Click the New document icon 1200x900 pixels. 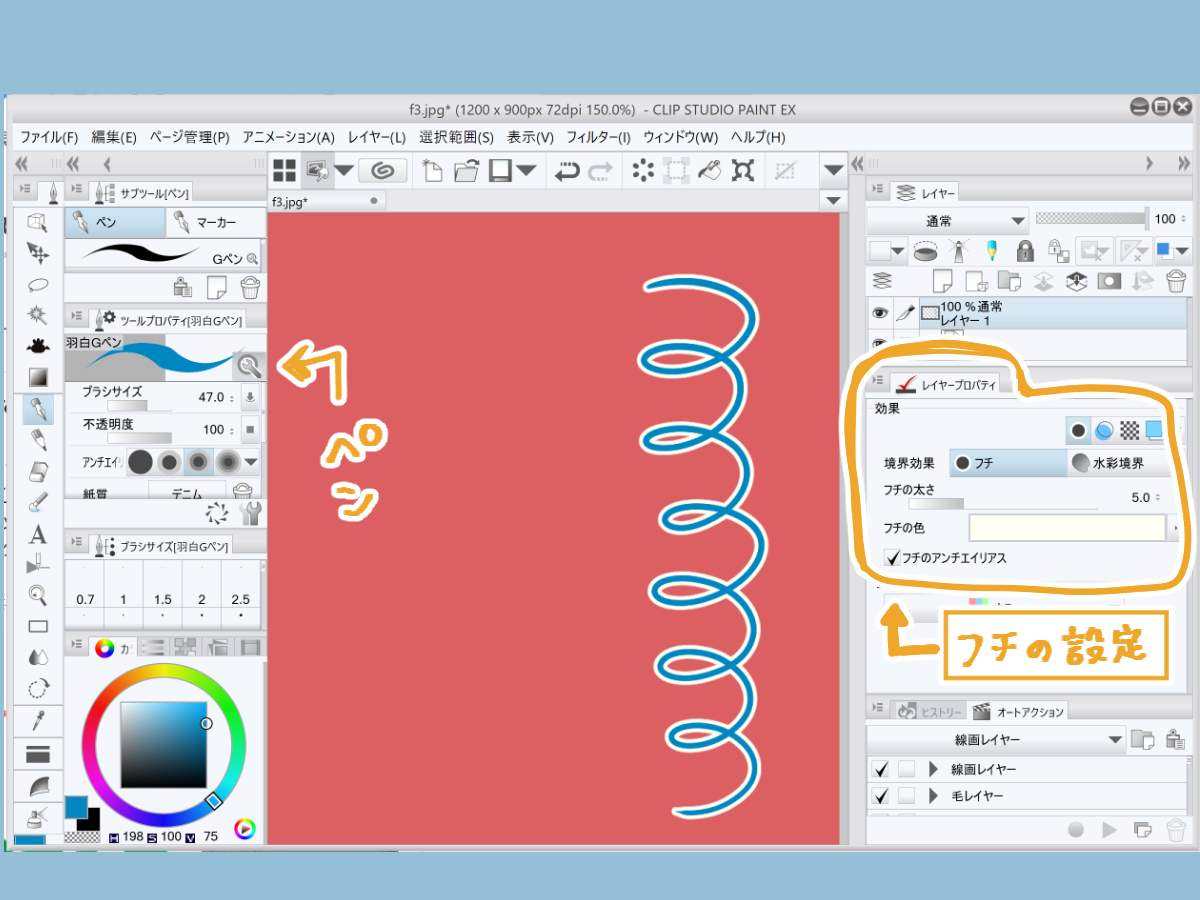pyautogui.click(x=433, y=171)
